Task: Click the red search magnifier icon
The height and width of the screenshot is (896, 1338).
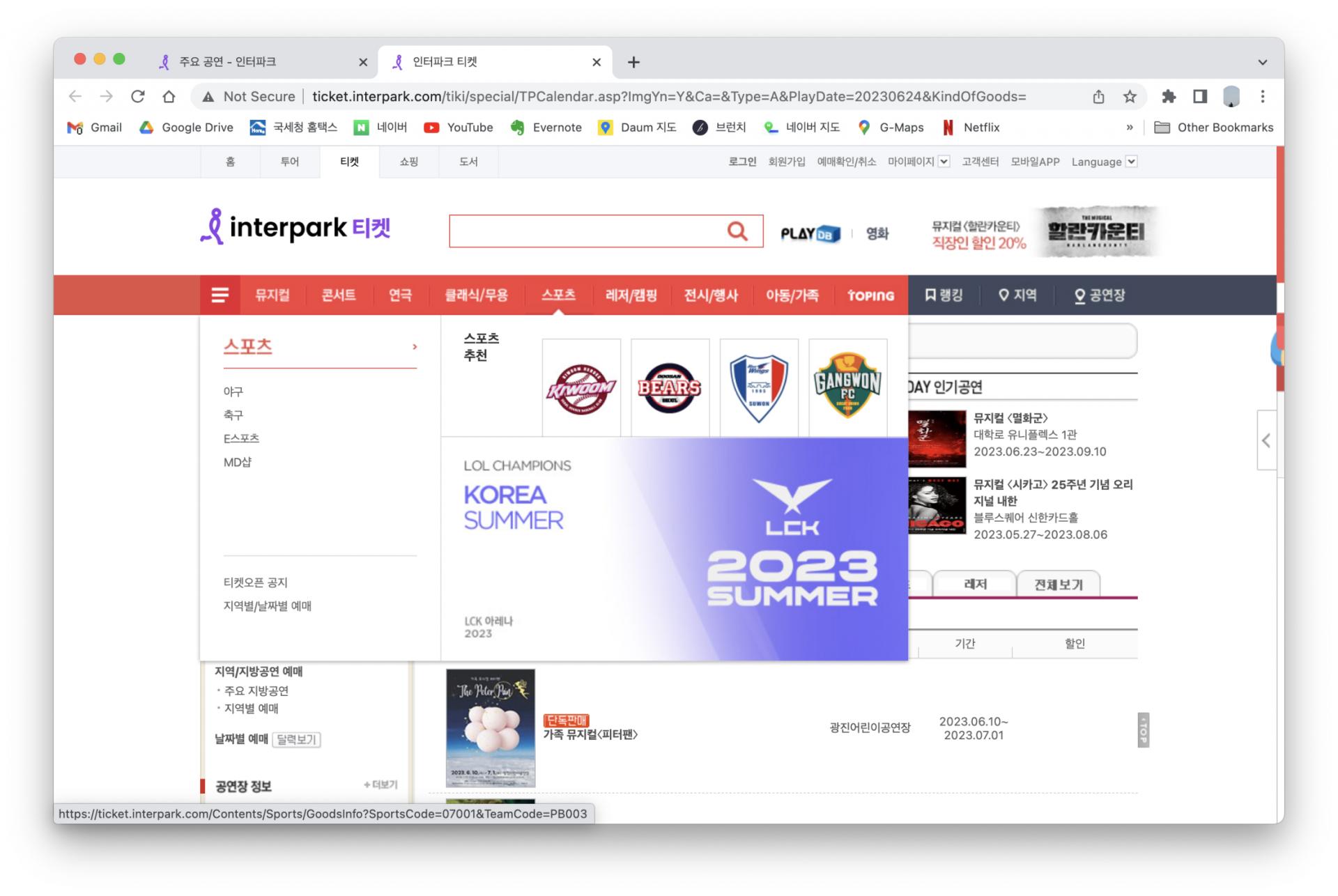Action: (737, 231)
